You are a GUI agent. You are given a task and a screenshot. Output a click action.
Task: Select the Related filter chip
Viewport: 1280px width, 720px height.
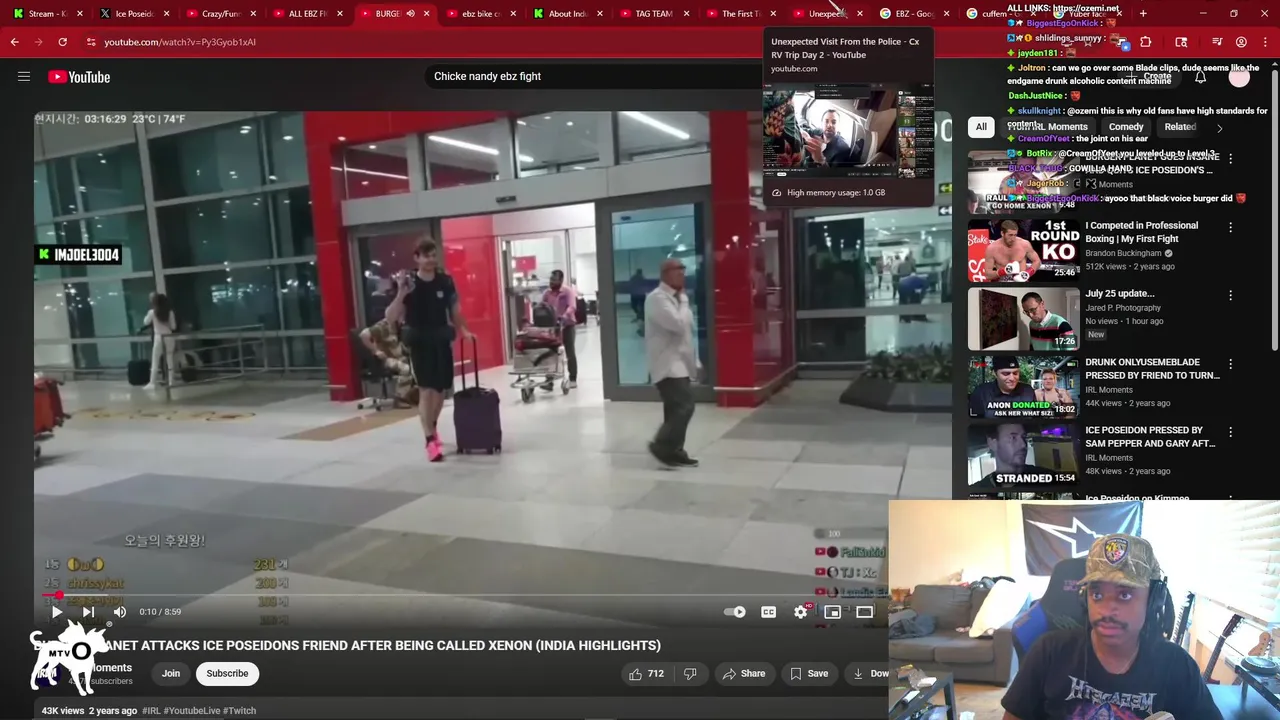tap(1180, 127)
